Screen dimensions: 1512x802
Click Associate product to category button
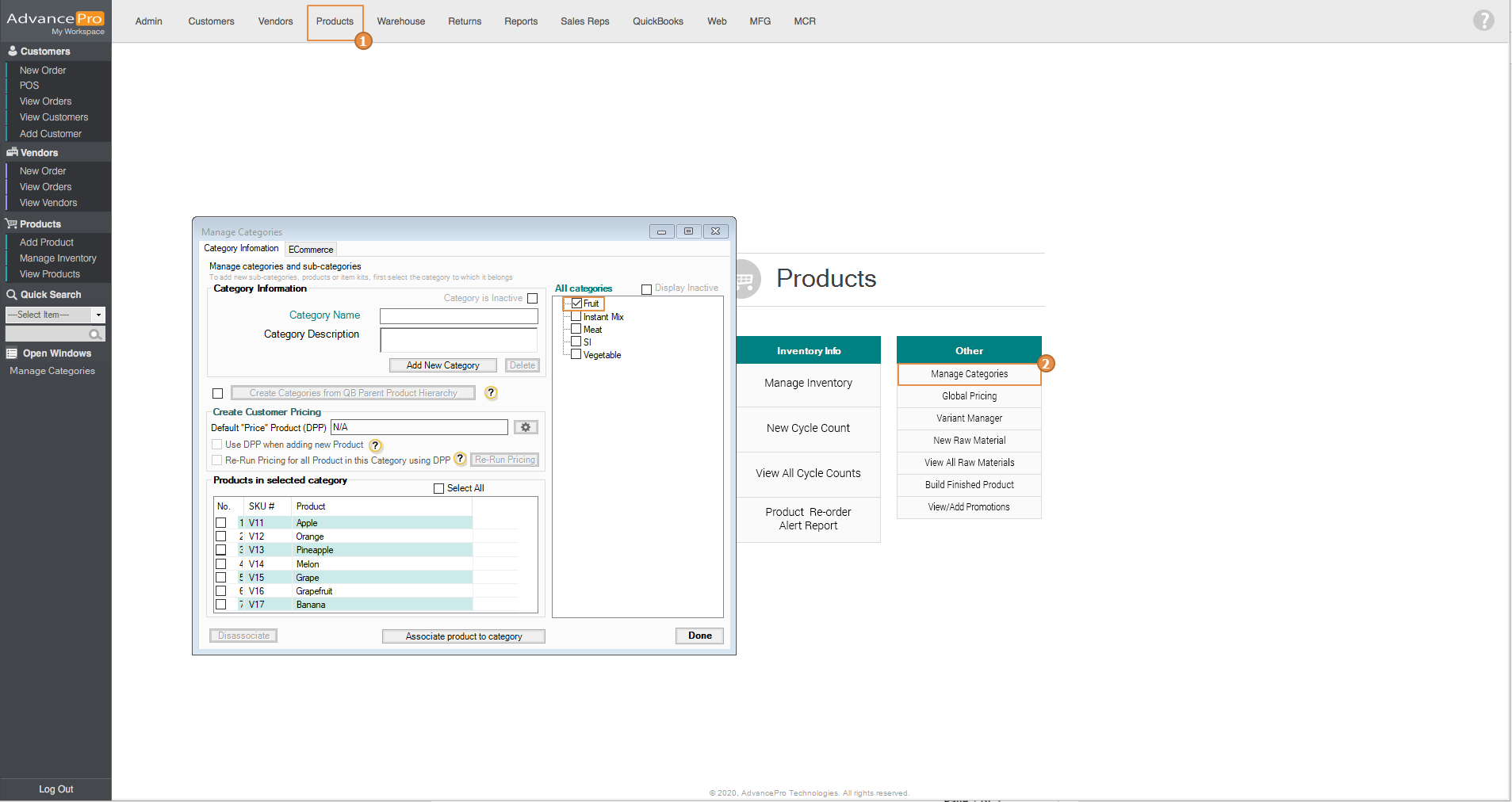coord(463,636)
